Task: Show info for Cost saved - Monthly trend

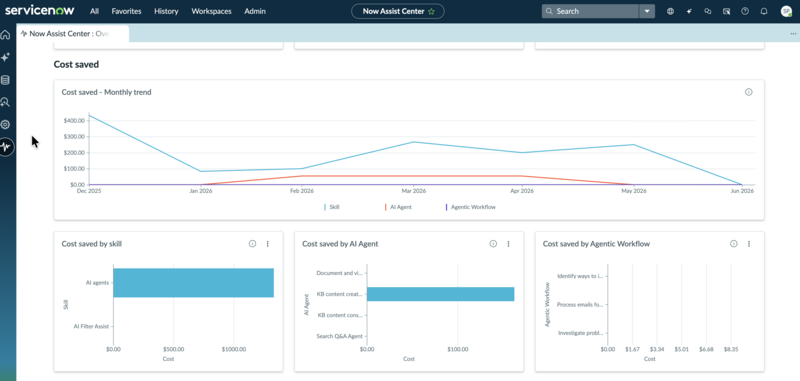Action: pos(748,92)
